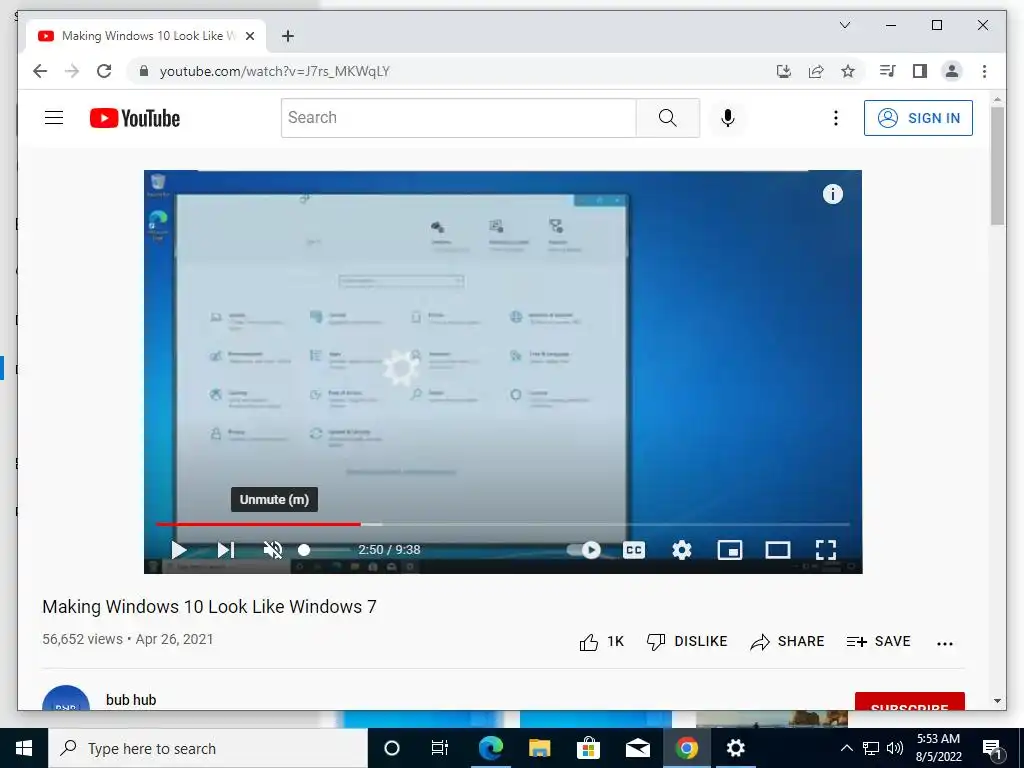Install app icon in address bar
The width and height of the screenshot is (1024, 768).
784,71
